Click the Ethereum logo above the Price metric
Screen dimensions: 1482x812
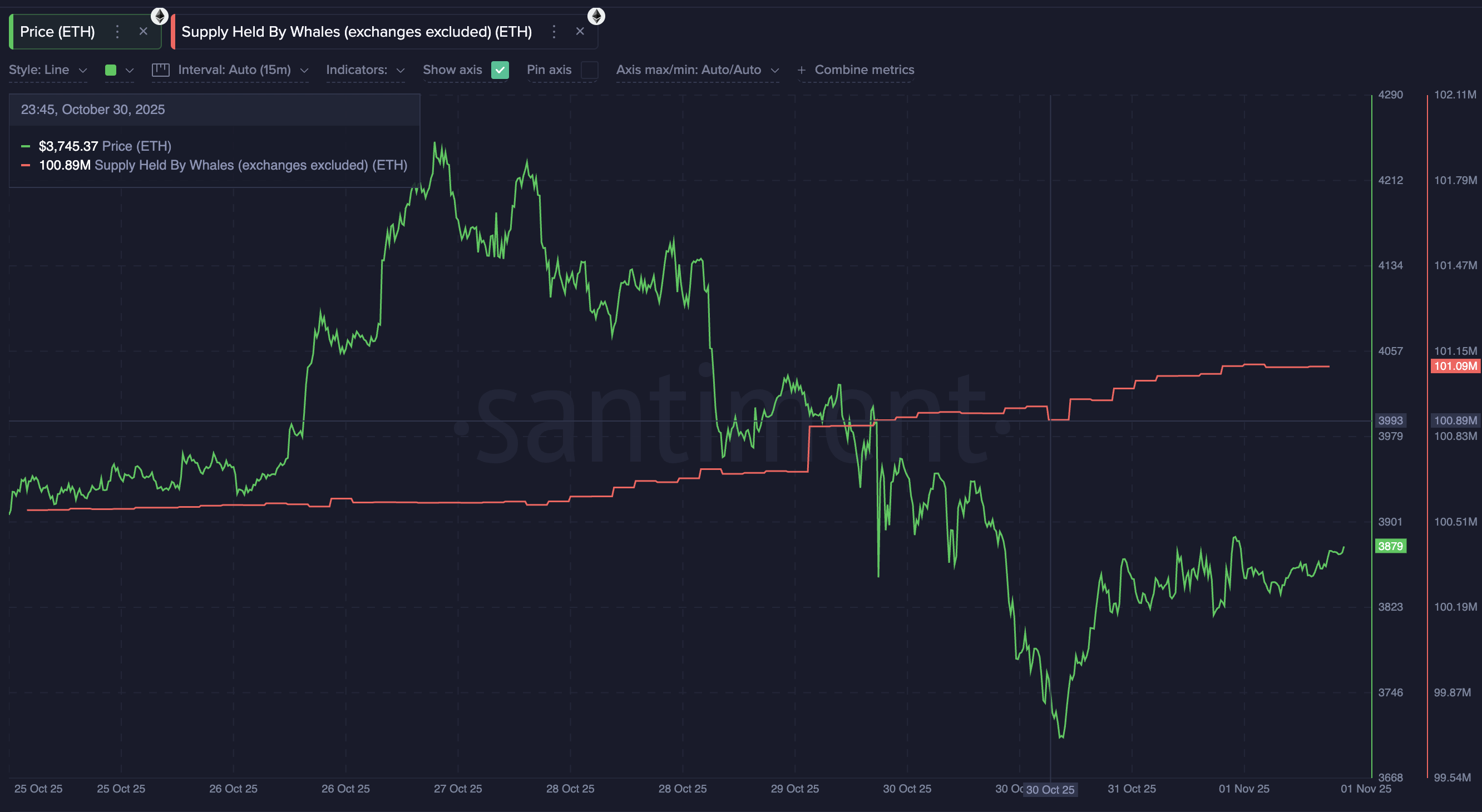(159, 16)
